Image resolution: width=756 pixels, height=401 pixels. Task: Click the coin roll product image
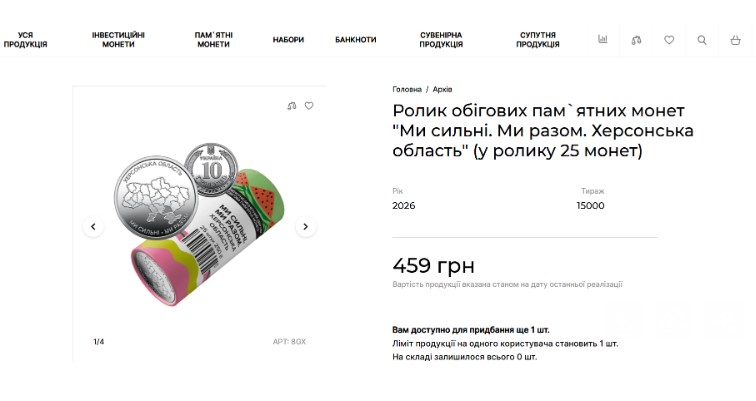point(199,225)
